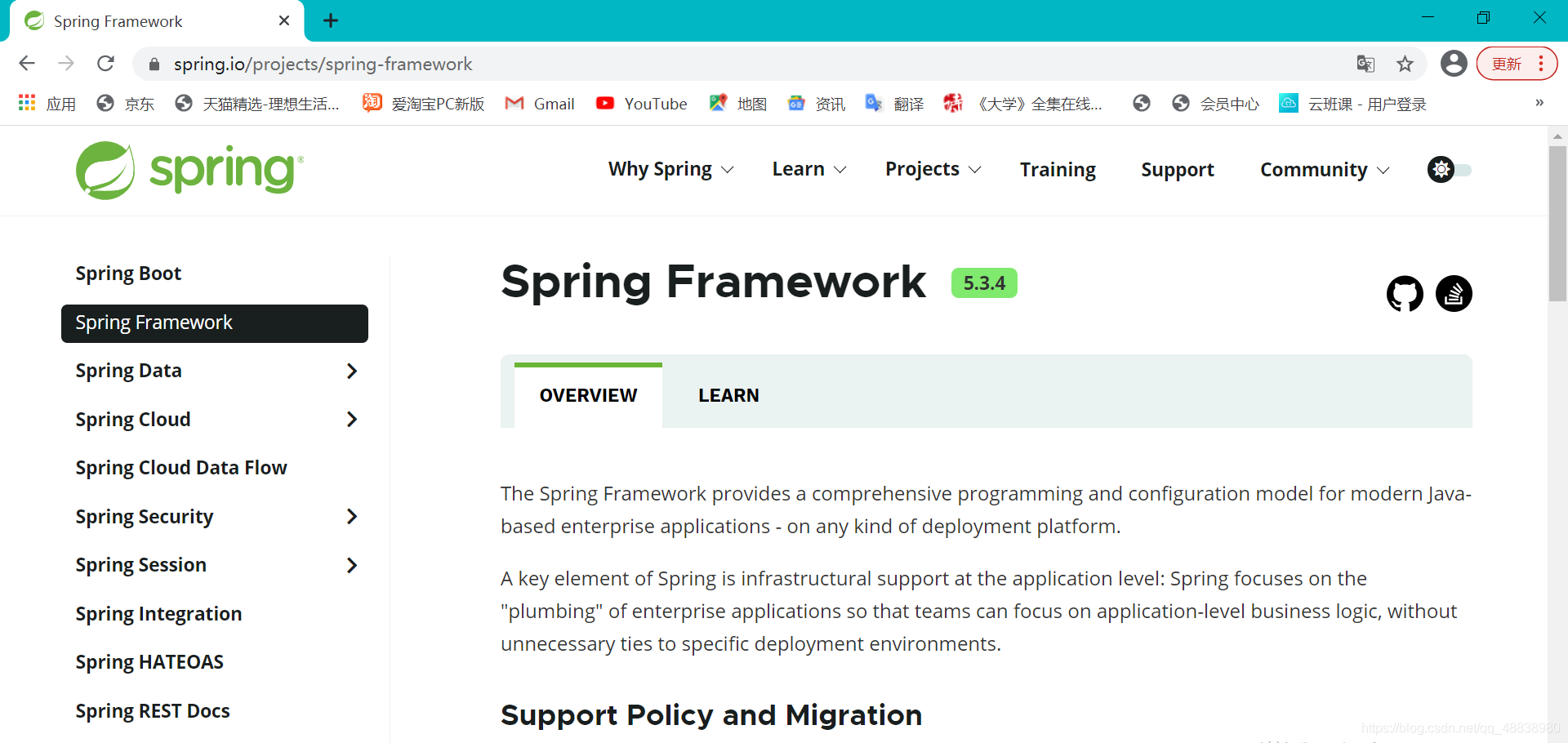Open the Spring Security project link

click(x=145, y=517)
